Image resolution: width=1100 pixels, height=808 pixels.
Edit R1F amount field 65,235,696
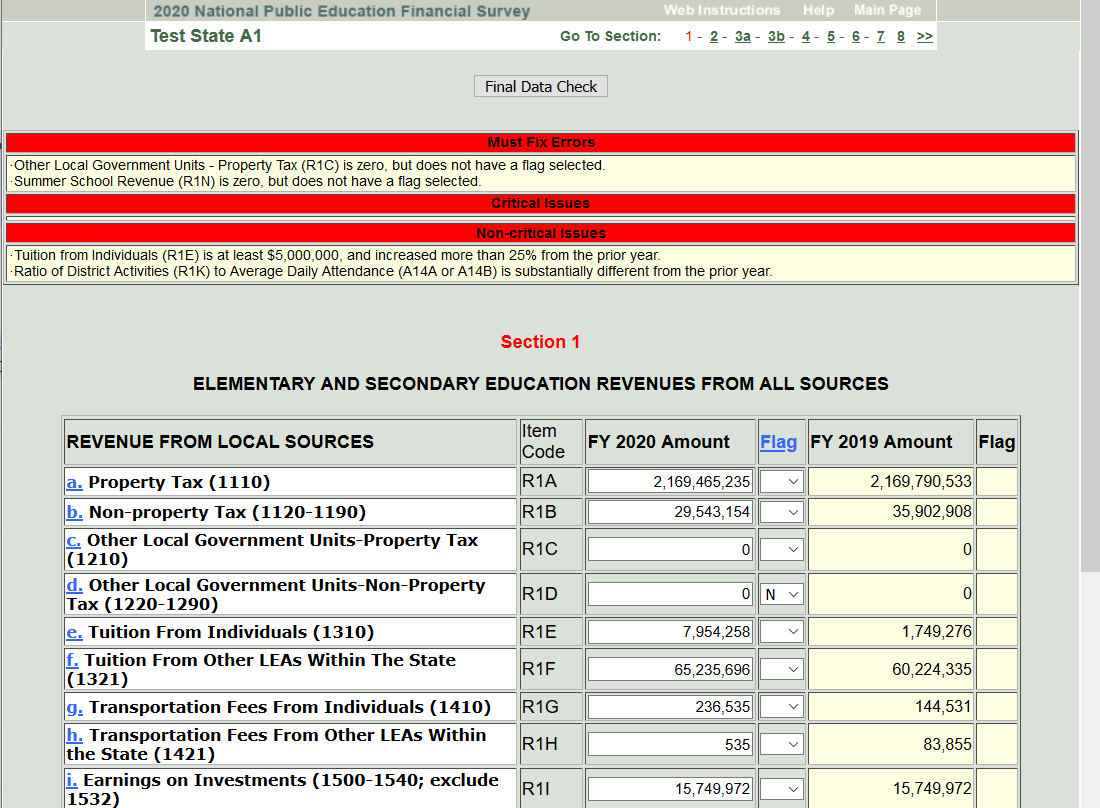[x=670, y=669]
